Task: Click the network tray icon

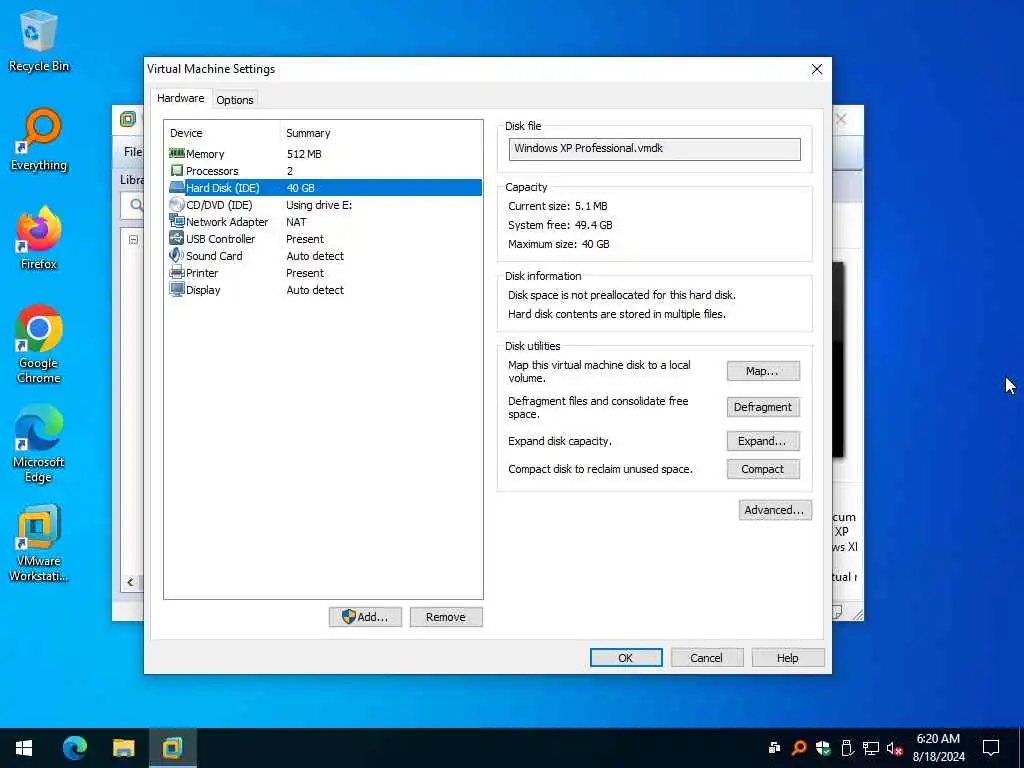Action: (x=871, y=748)
